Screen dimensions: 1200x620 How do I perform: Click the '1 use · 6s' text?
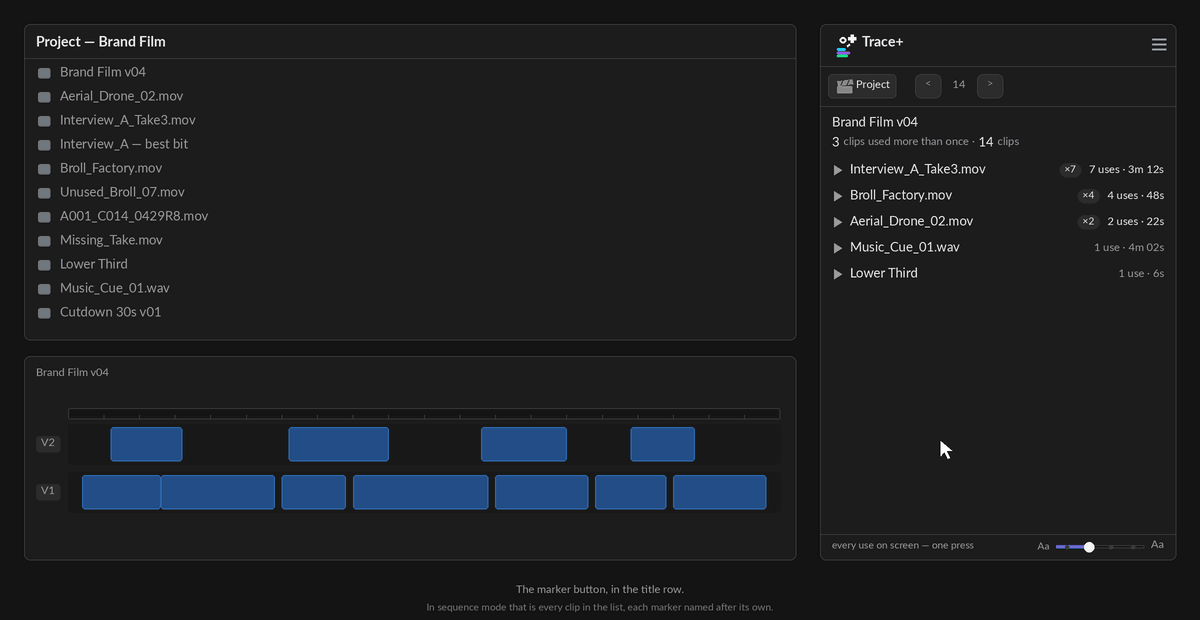(x=1141, y=273)
